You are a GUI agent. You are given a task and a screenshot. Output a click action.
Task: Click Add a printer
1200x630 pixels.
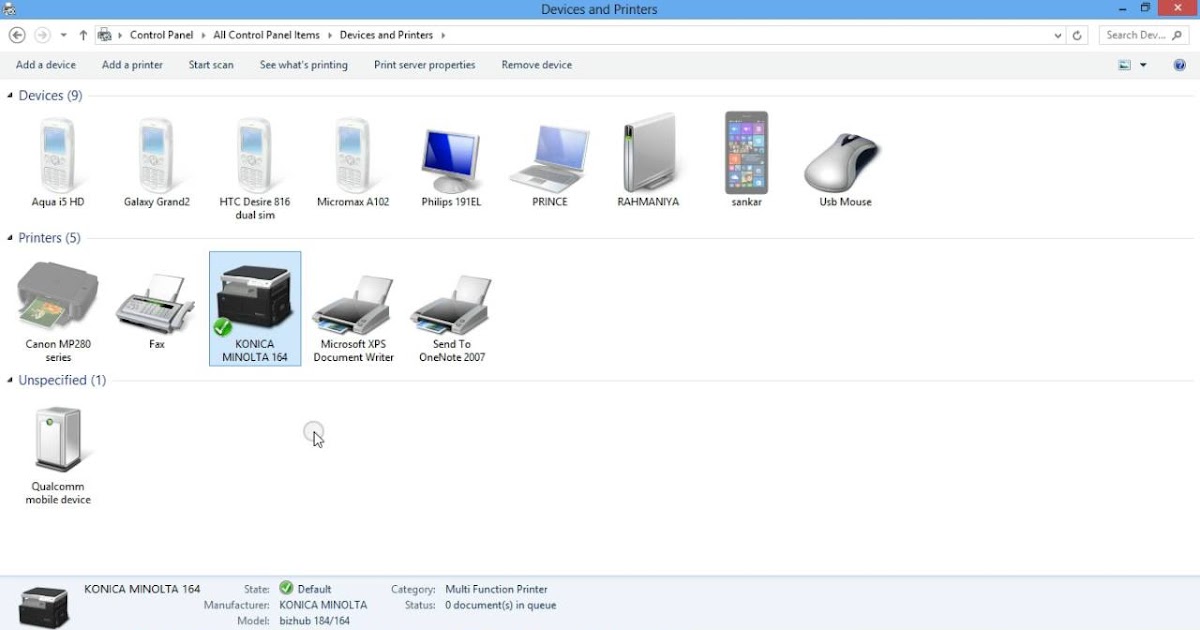click(132, 65)
